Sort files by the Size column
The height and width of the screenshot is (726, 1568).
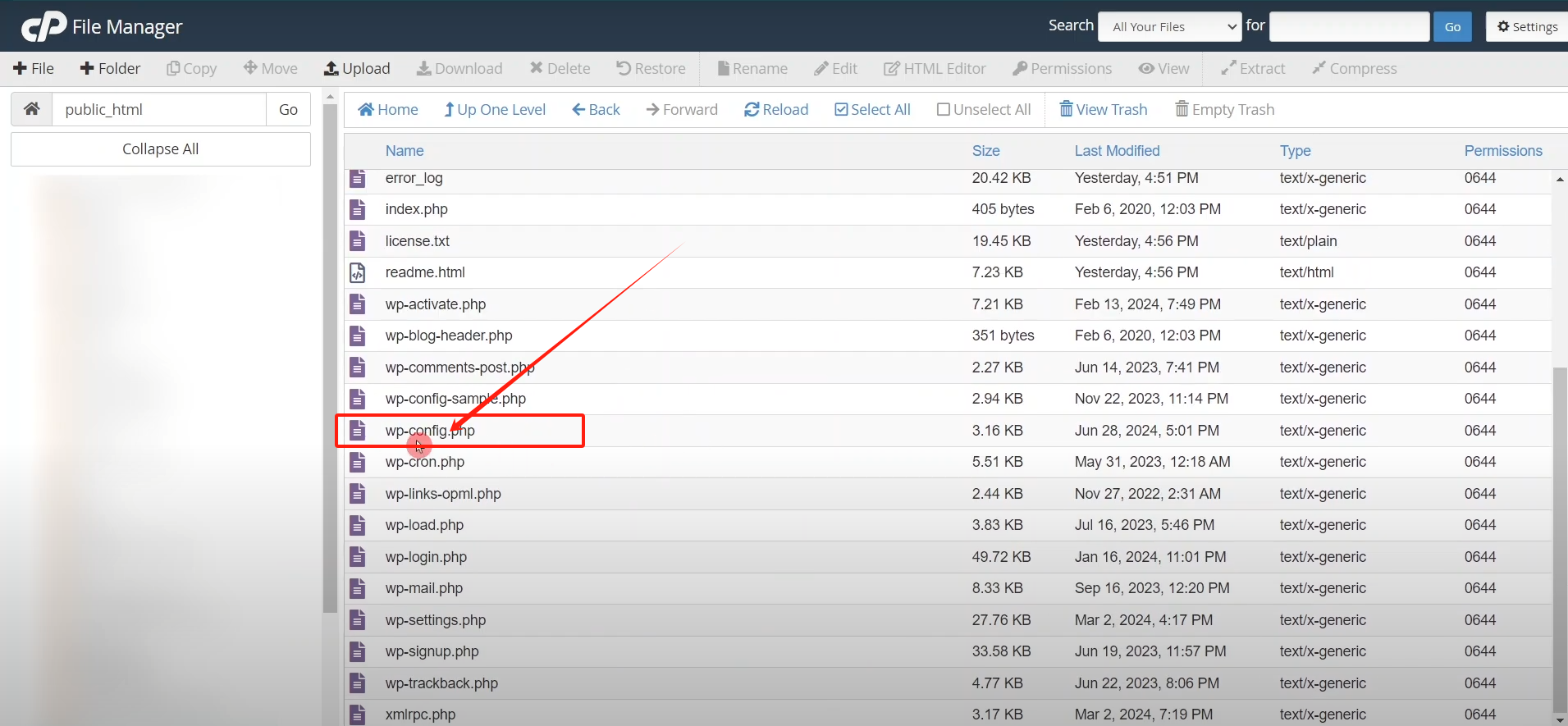[985, 151]
